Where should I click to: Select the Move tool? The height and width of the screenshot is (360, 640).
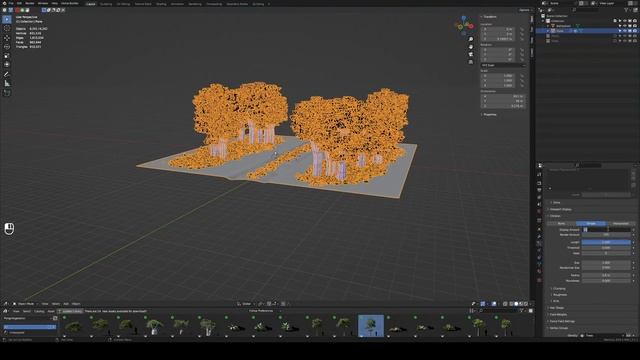click(x=7, y=38)
